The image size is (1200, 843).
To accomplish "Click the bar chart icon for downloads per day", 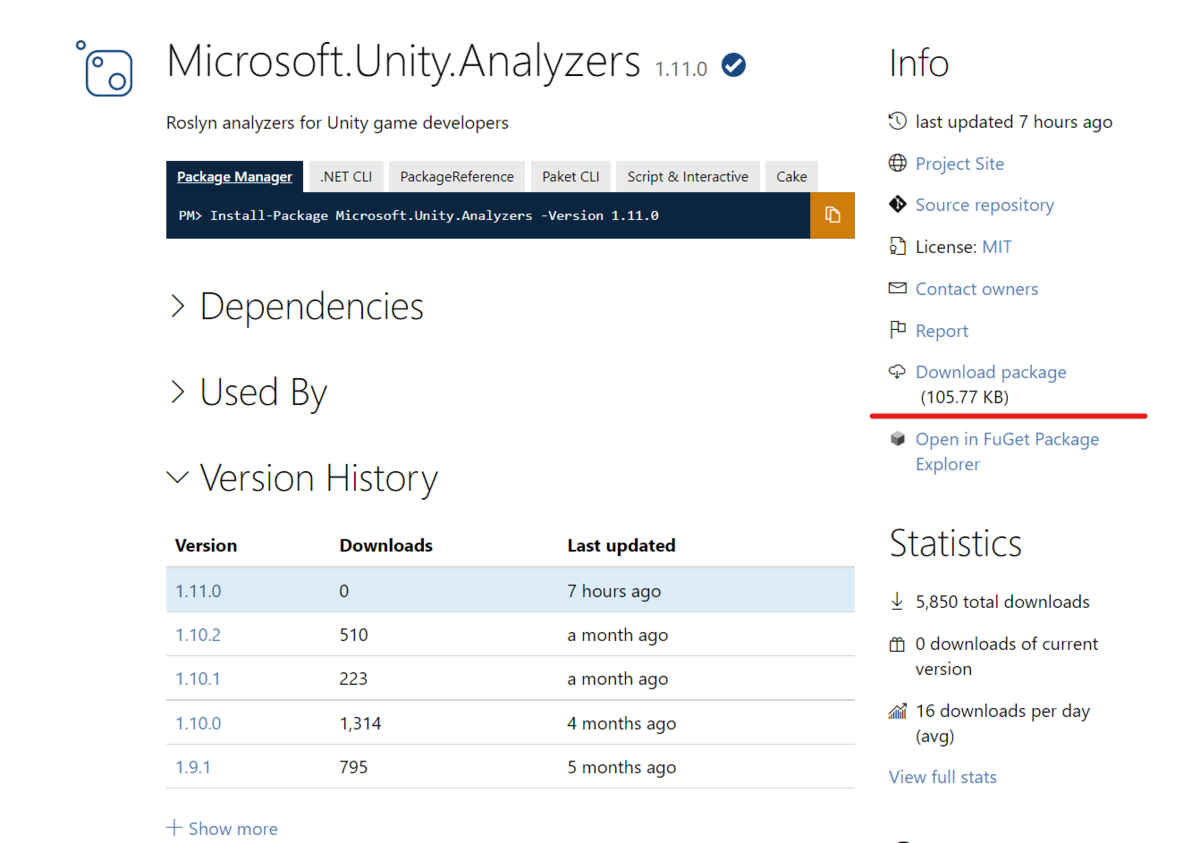I will (897, 711).
